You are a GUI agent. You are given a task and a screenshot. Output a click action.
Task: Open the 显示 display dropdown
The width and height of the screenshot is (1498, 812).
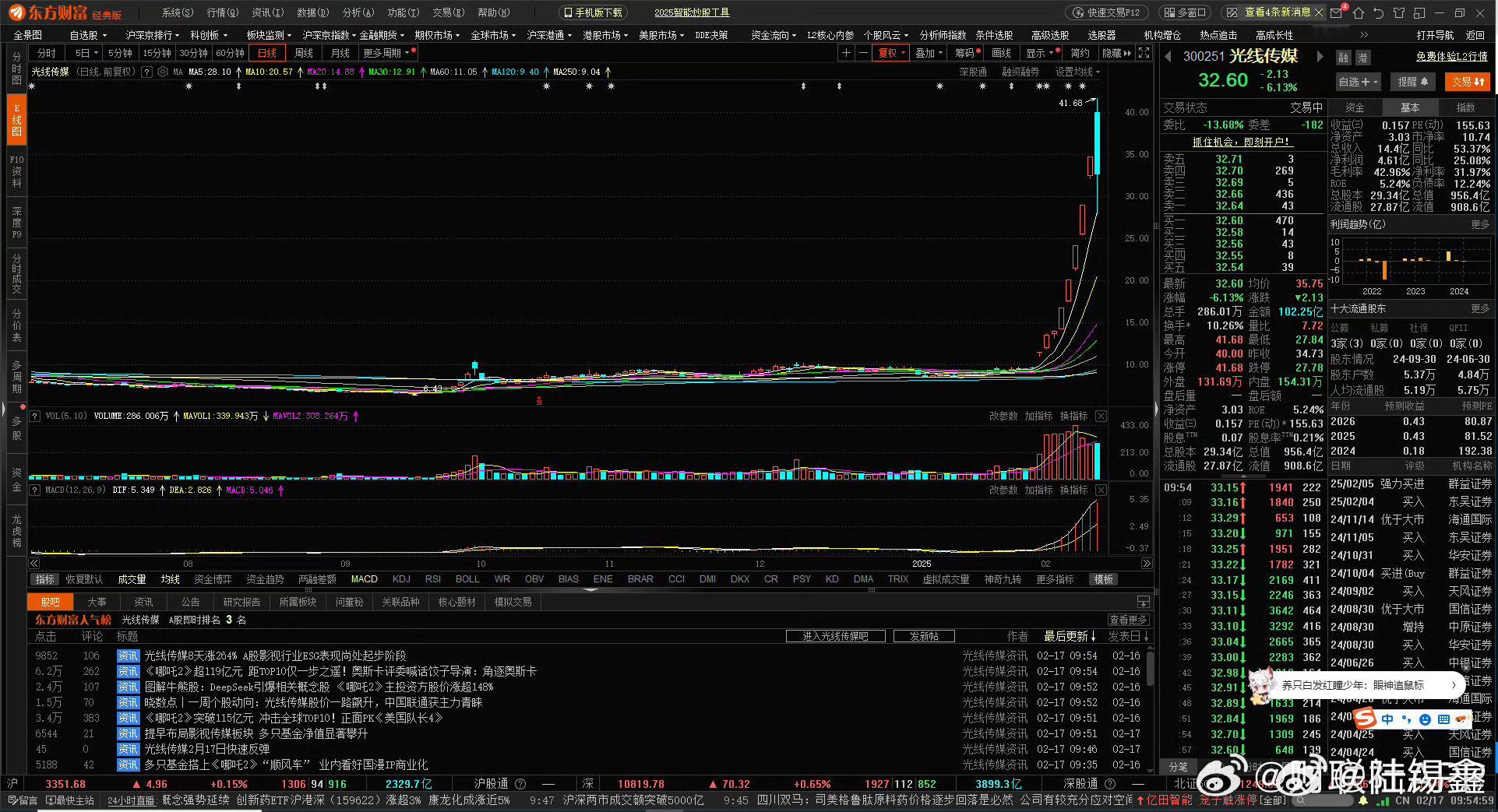(x=1041, y=53)
